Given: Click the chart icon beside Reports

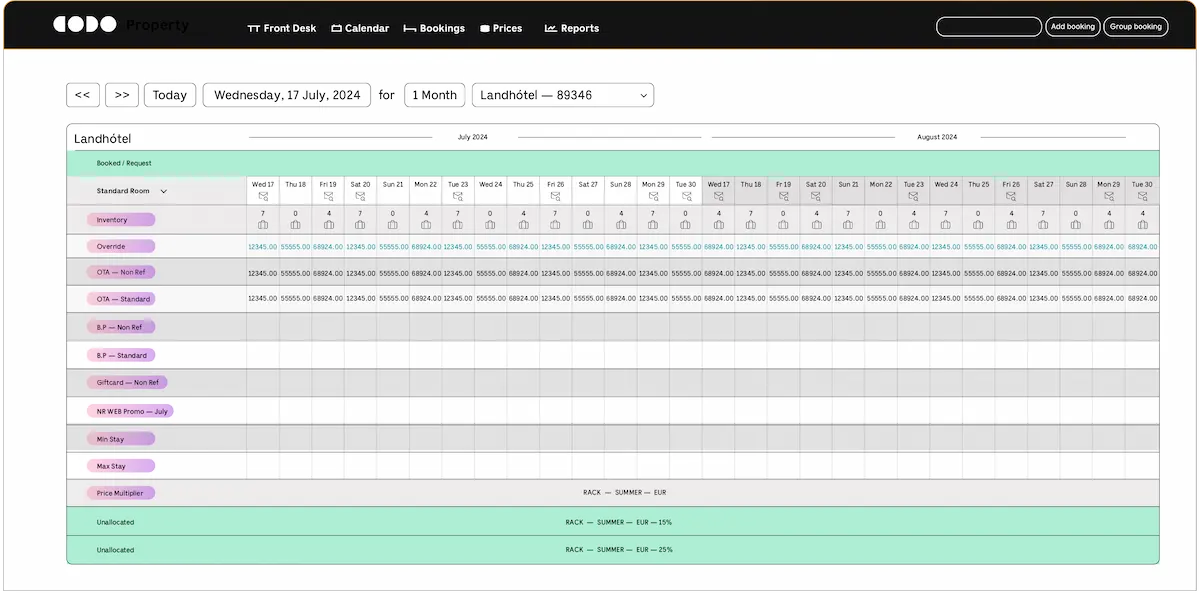Looking at the screenshot, I should click(x=550, y=29).
